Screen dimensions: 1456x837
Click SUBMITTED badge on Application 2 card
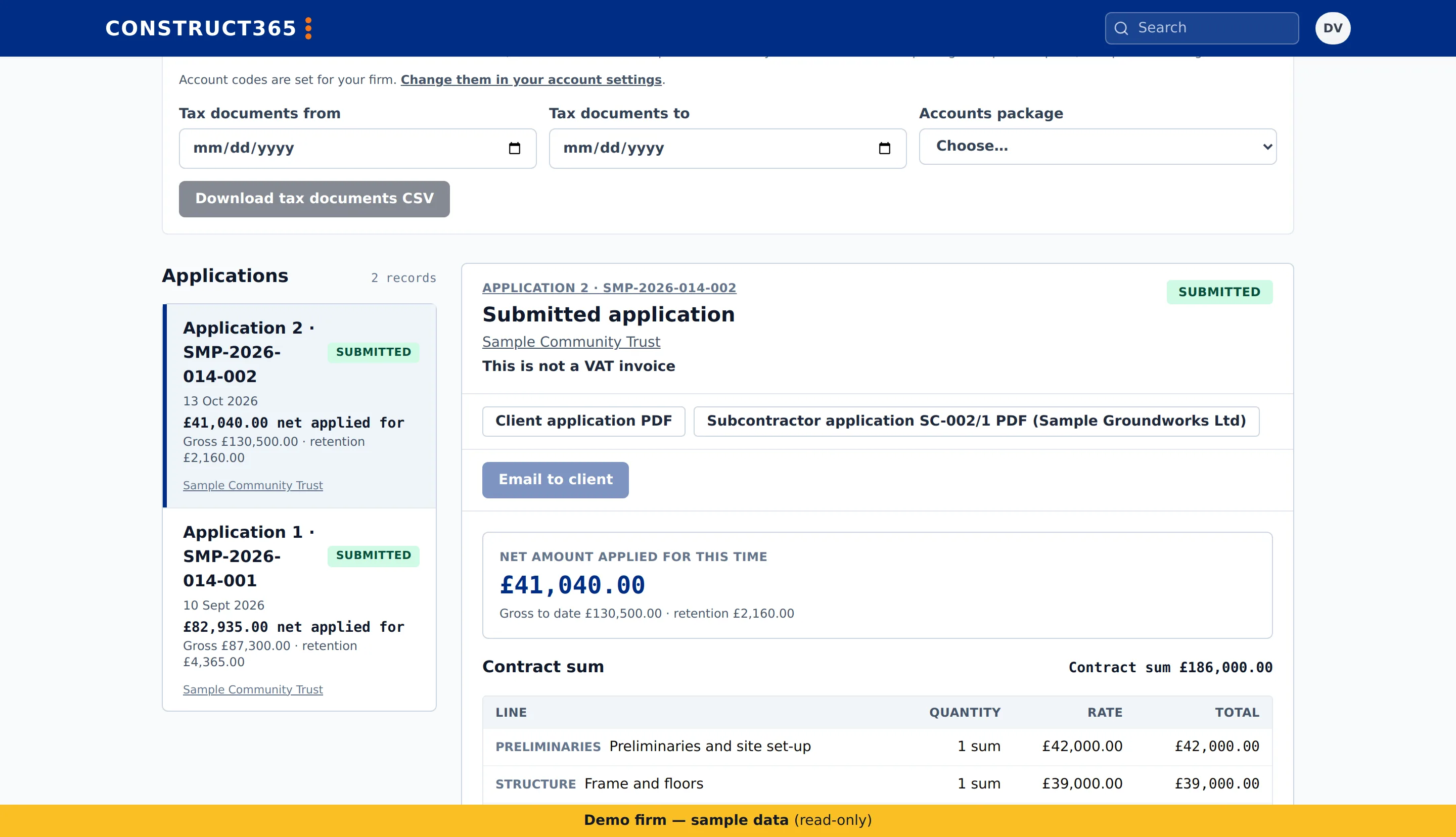pos(374,352)
